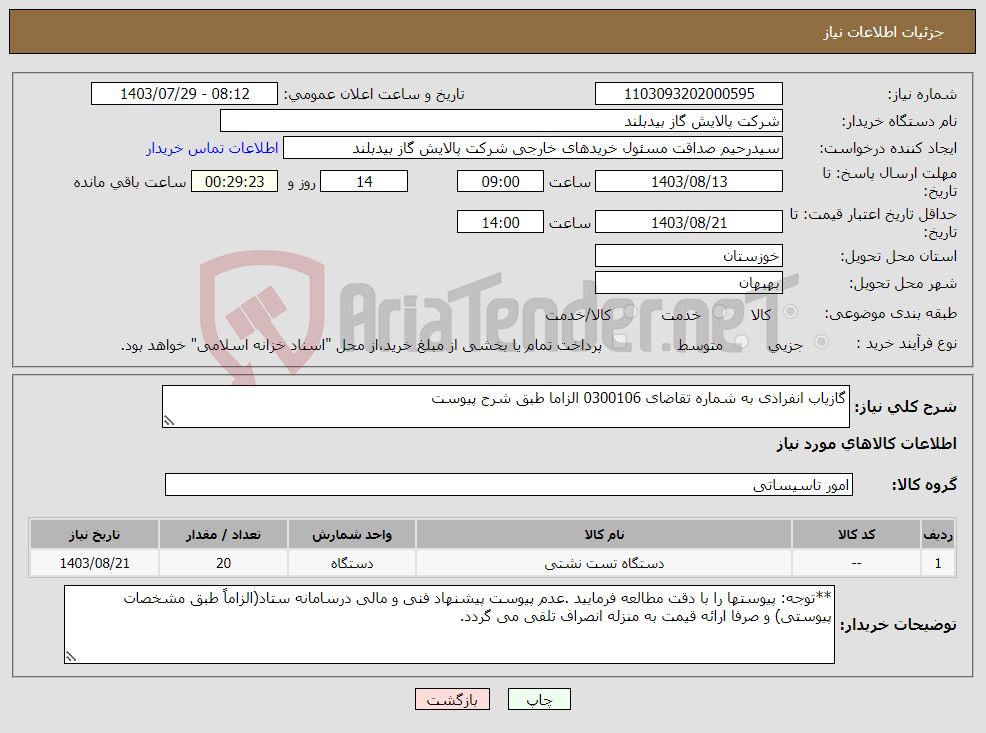This screenshot has width=986, height=733.
Task: Click the delivery province field خوزستان
Action: pyautogui.click(x=689, y=256)
